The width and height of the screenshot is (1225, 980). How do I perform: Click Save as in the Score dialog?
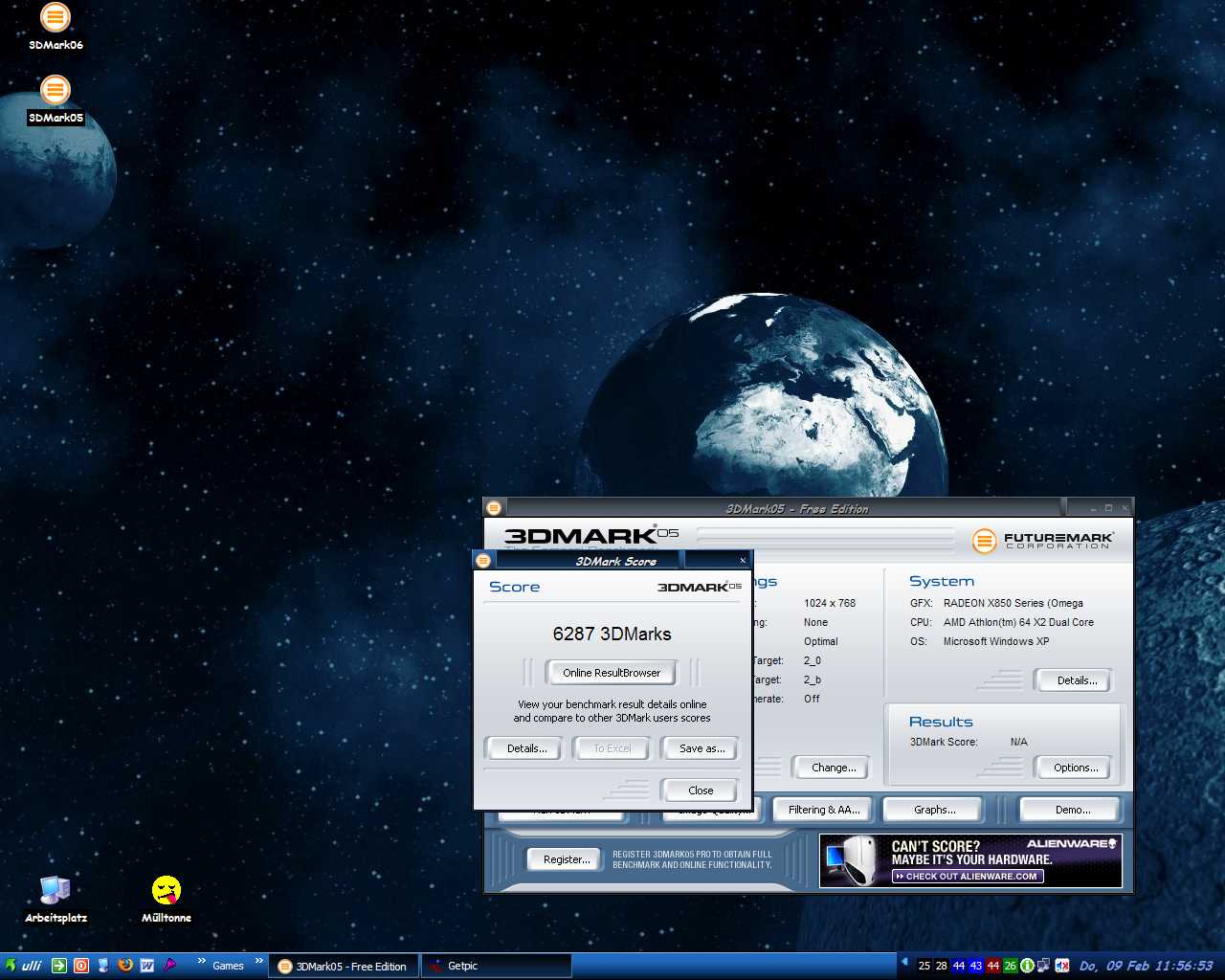point(702,748)
